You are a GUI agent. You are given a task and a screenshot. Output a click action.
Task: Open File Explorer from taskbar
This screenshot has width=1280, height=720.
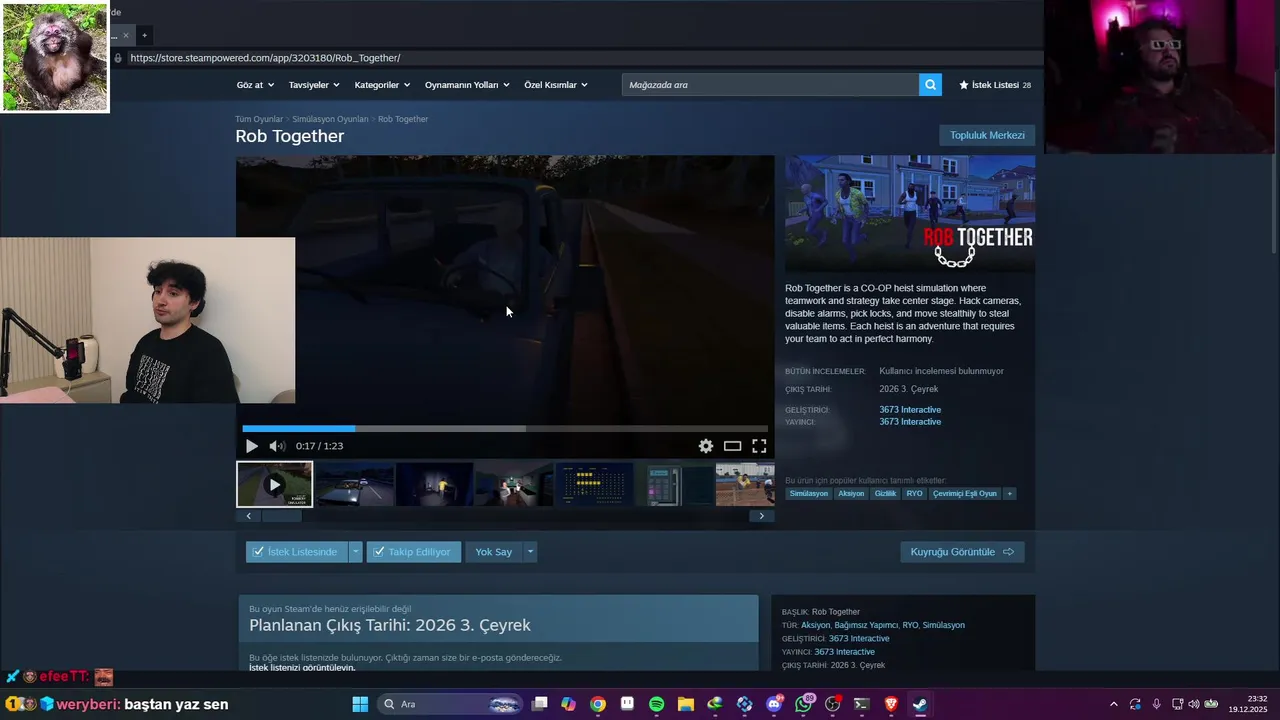pos(686,704)
